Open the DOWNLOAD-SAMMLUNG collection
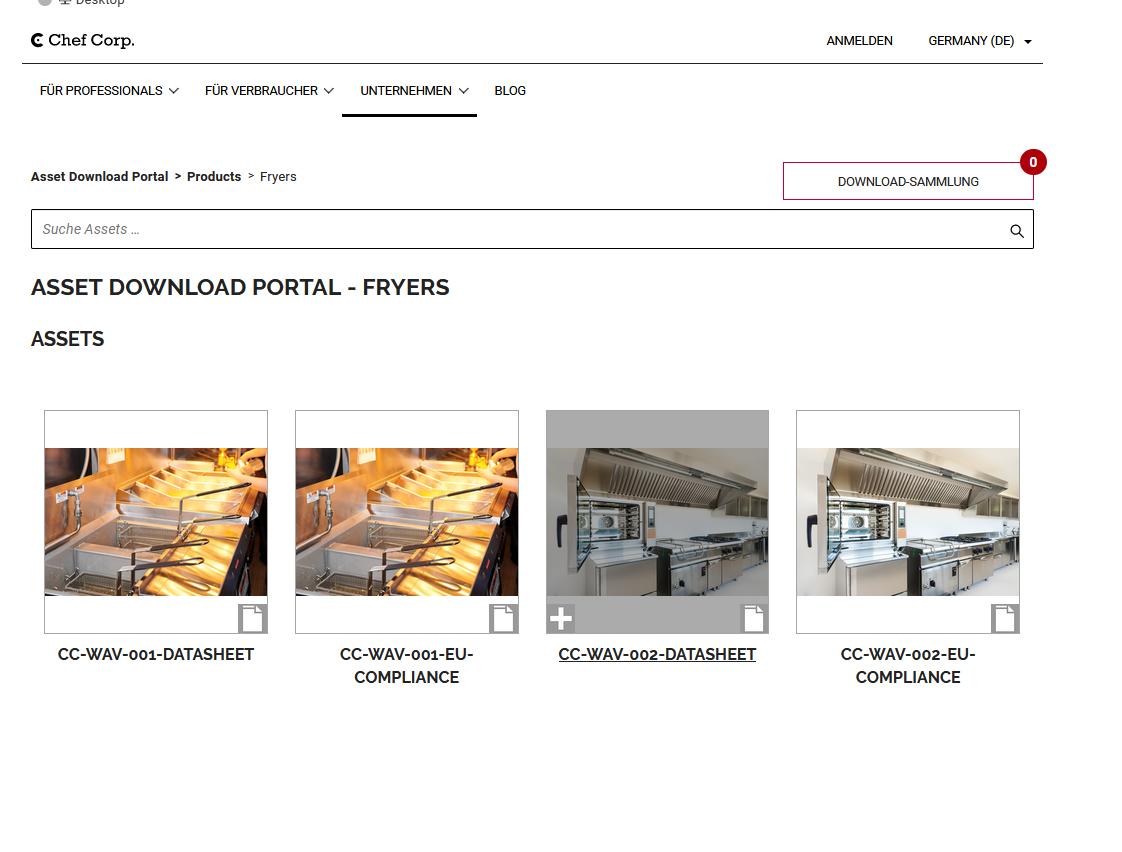Viewport: 1122px width, 852px height. point(907,181)
